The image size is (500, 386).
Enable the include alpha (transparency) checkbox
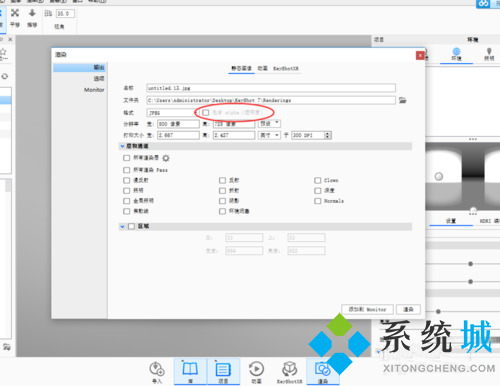(206, 113)
